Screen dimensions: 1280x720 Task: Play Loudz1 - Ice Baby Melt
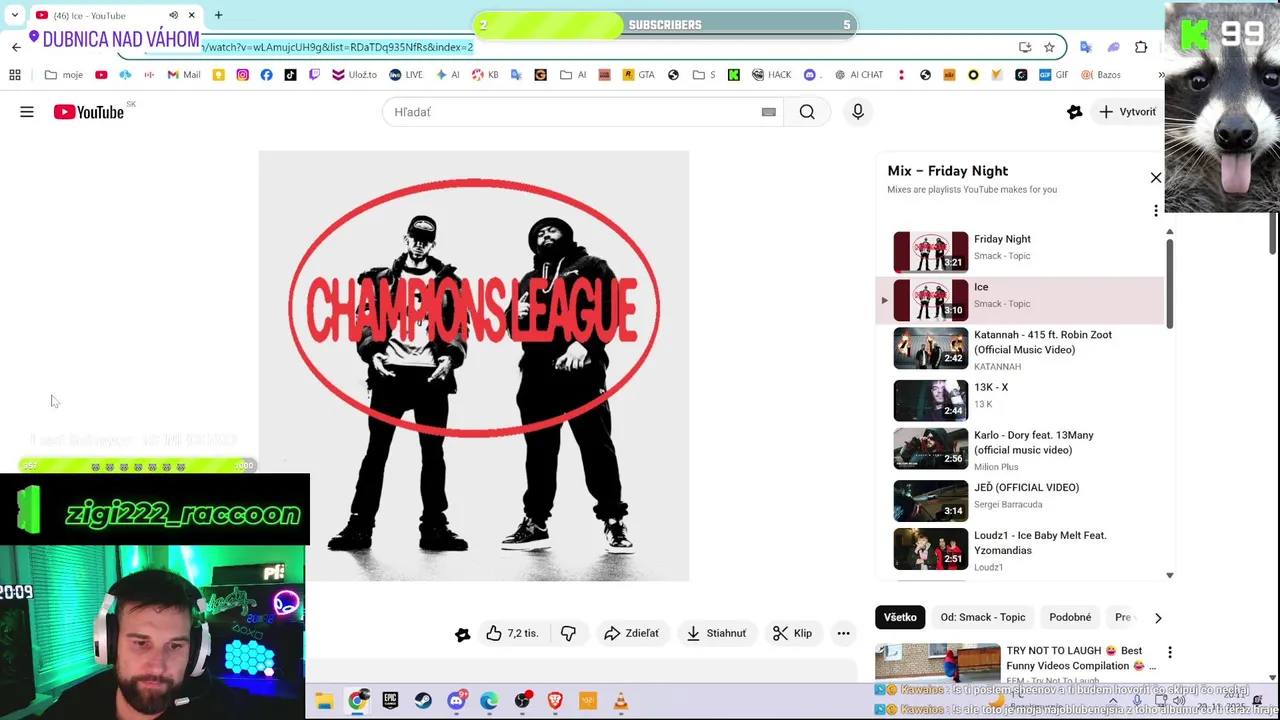[1020, 549]
